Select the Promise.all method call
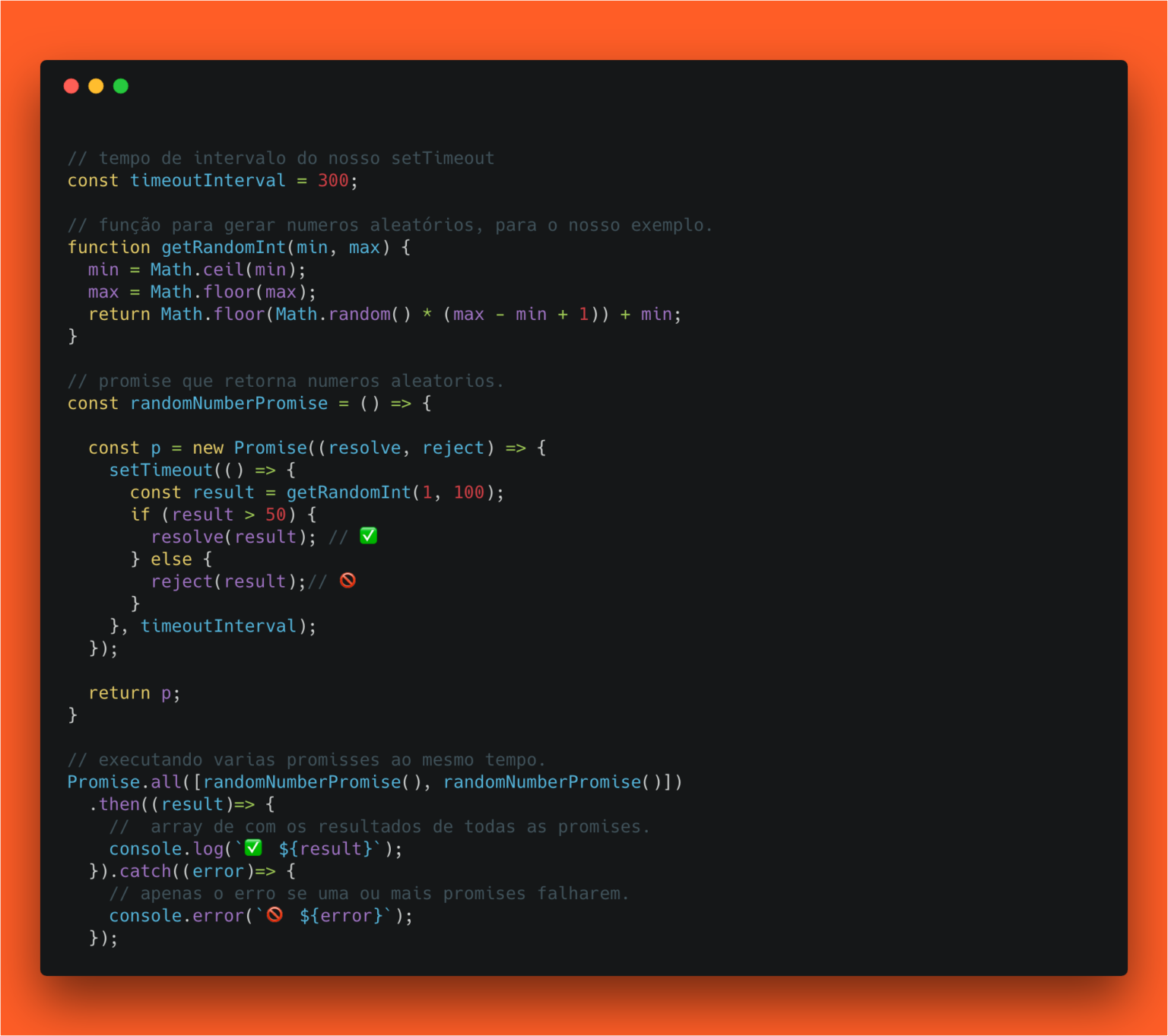The width and height of the screenshot is (1168, 1036). tap(123, 781)
